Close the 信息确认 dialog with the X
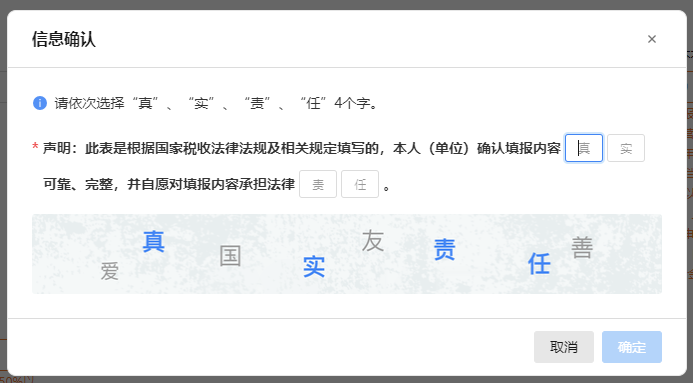693x383 pixels. [651, 39]
